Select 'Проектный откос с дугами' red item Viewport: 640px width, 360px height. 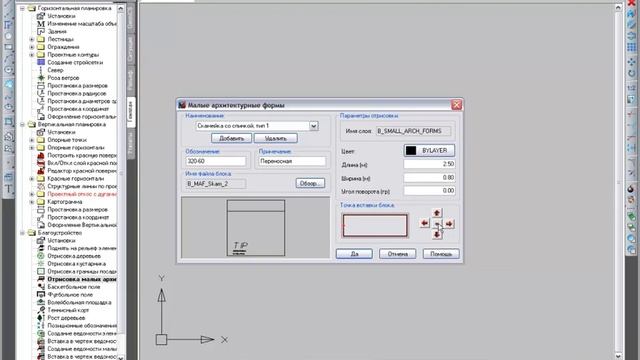82,194
